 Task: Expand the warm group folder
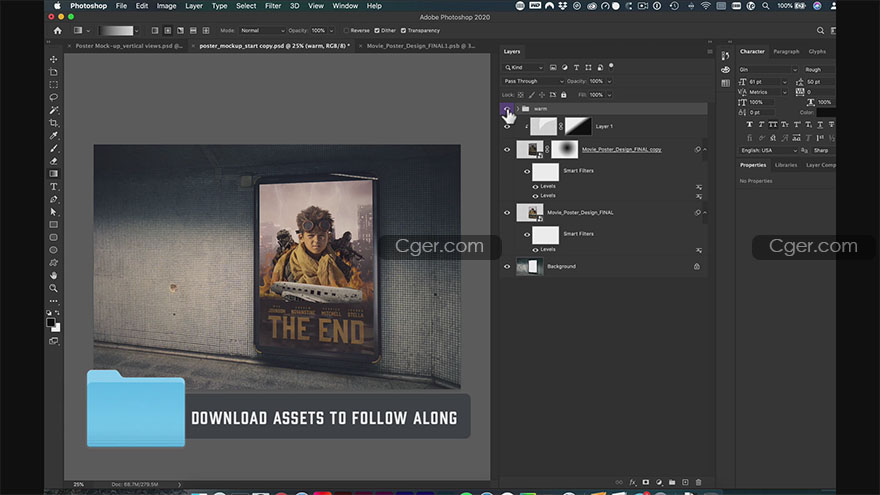[517, 109]
